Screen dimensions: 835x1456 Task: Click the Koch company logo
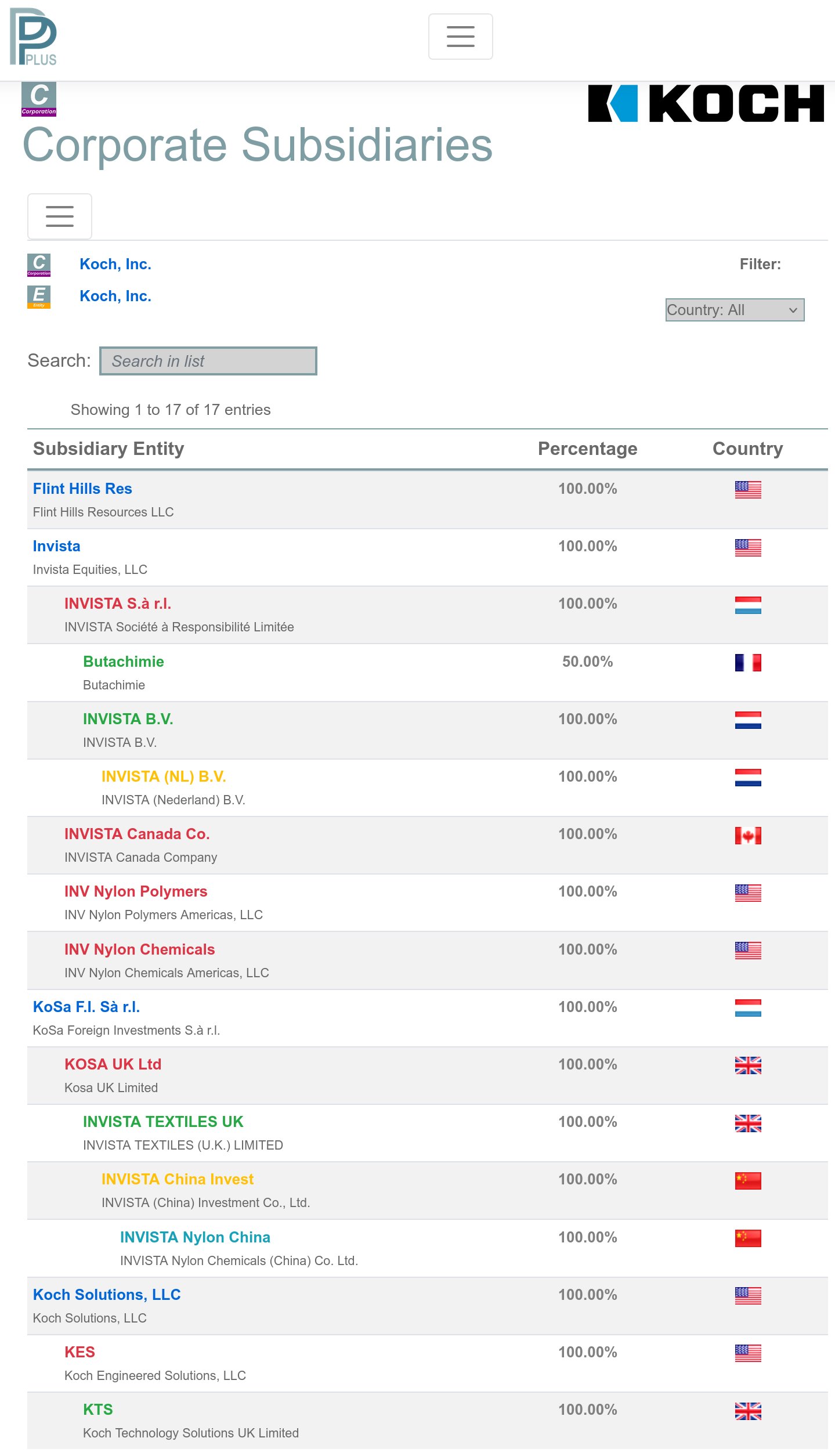click(706, 103)
